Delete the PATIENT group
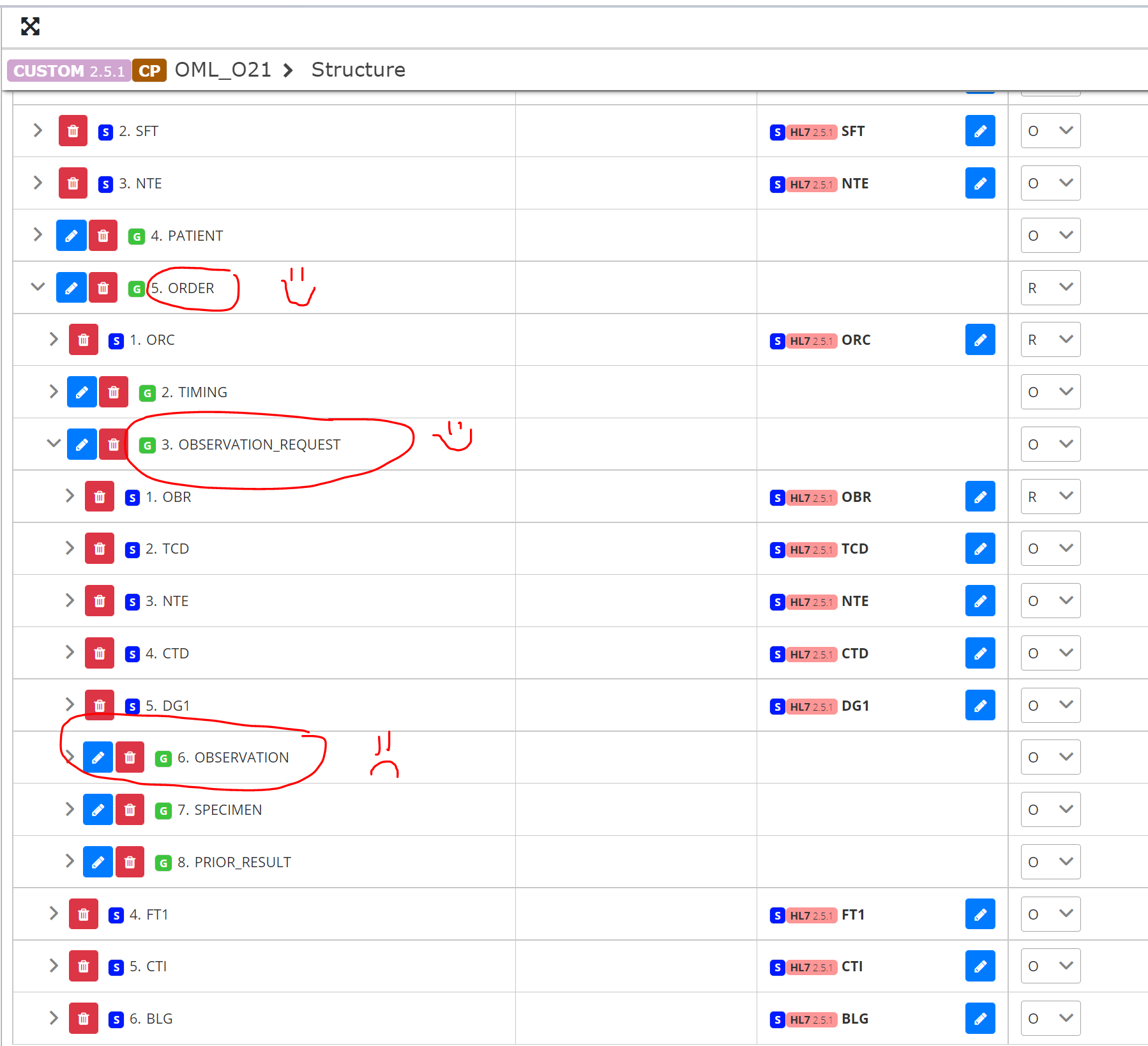Image resolution: width=1148 pixels, height=1046 pixels. click(103, 236)
